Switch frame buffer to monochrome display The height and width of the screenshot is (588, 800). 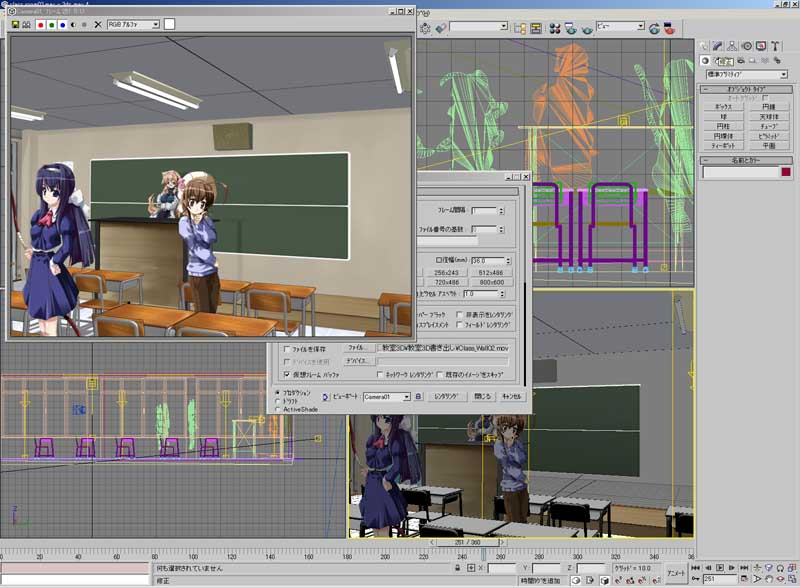84,24
